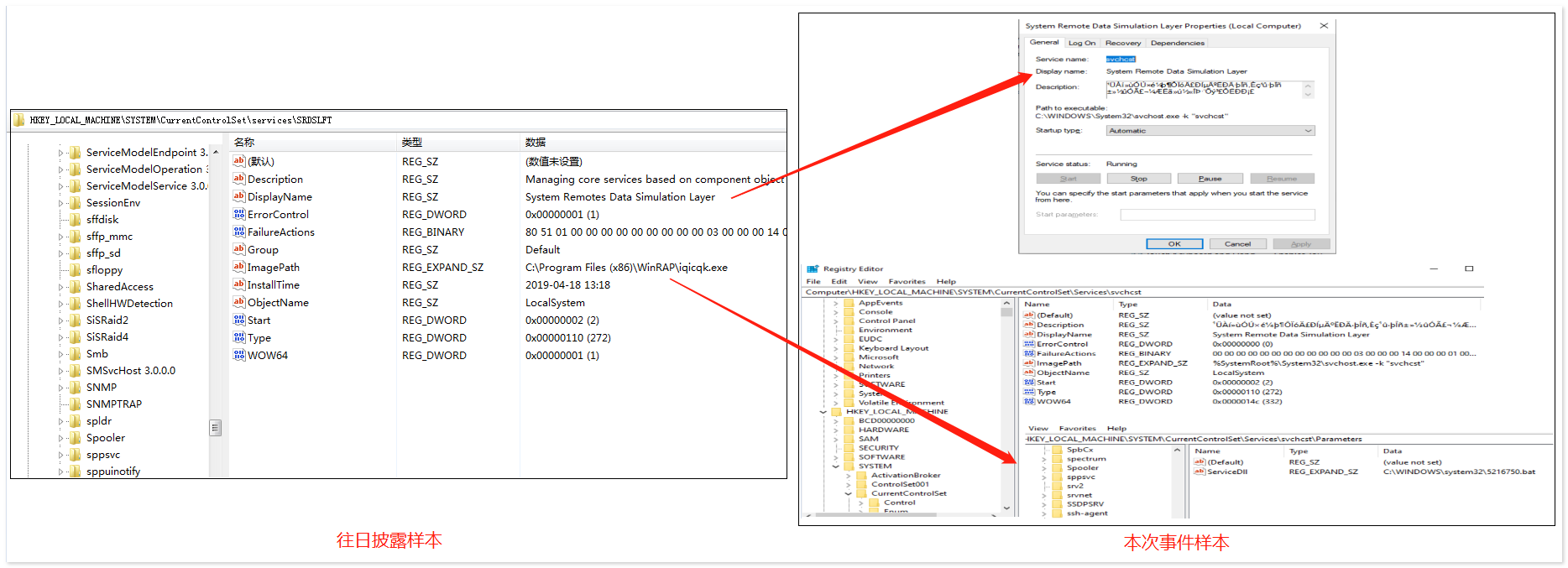This screenshot has width=1568, height=568.
Task: Click the ServiceDll value icon
Action: (x=1199, y=472)
